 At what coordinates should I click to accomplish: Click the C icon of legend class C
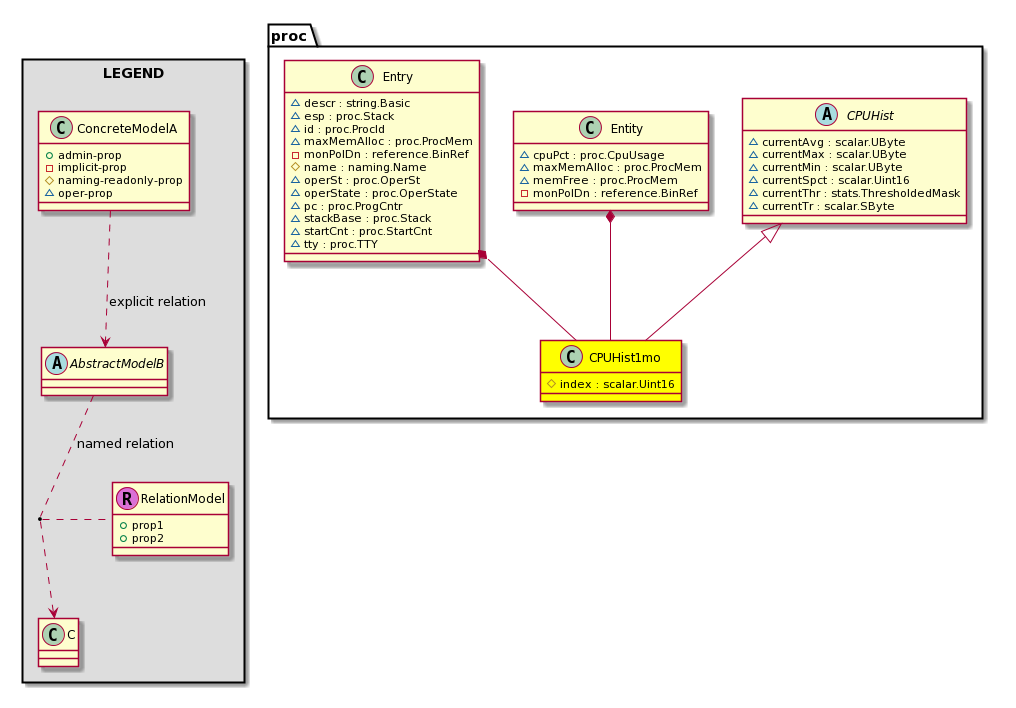point(53,635)
